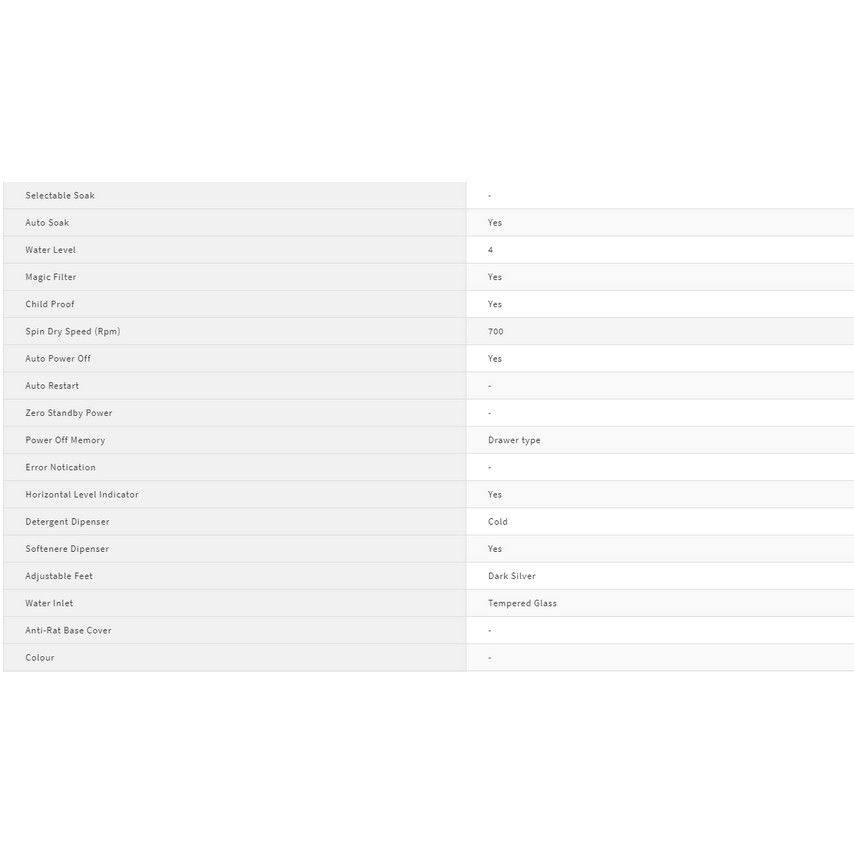Select the Auto Soak label

pyautogui.click(x=47, y=223)
